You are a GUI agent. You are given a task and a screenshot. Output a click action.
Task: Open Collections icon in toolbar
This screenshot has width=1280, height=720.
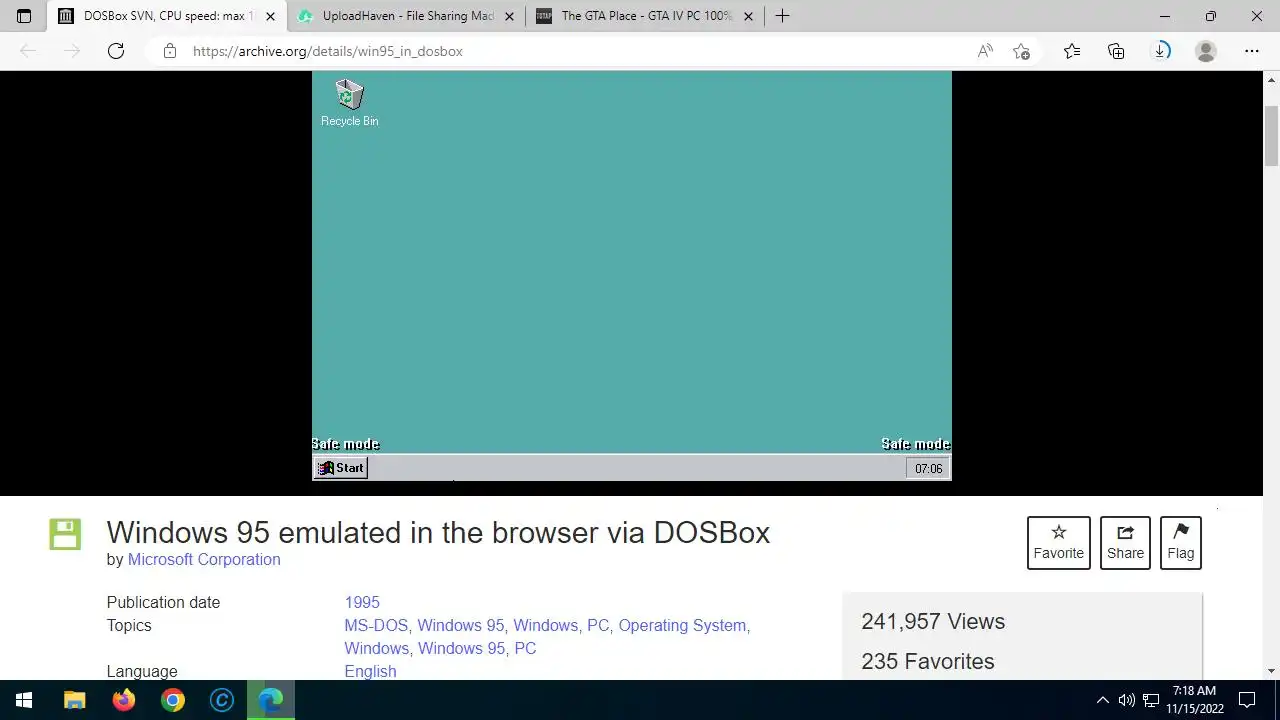click(x=1116, y=51)
